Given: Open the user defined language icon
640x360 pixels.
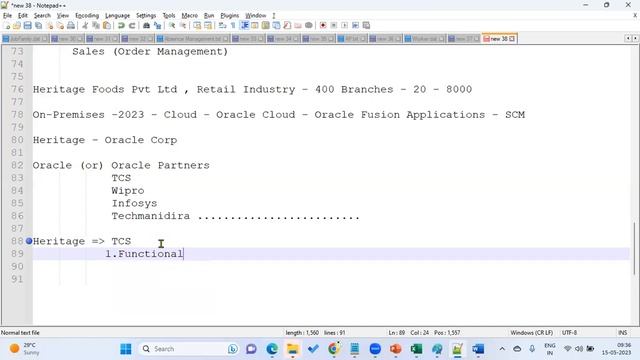Looking at the screenshot, I should (x=255, y=26).
